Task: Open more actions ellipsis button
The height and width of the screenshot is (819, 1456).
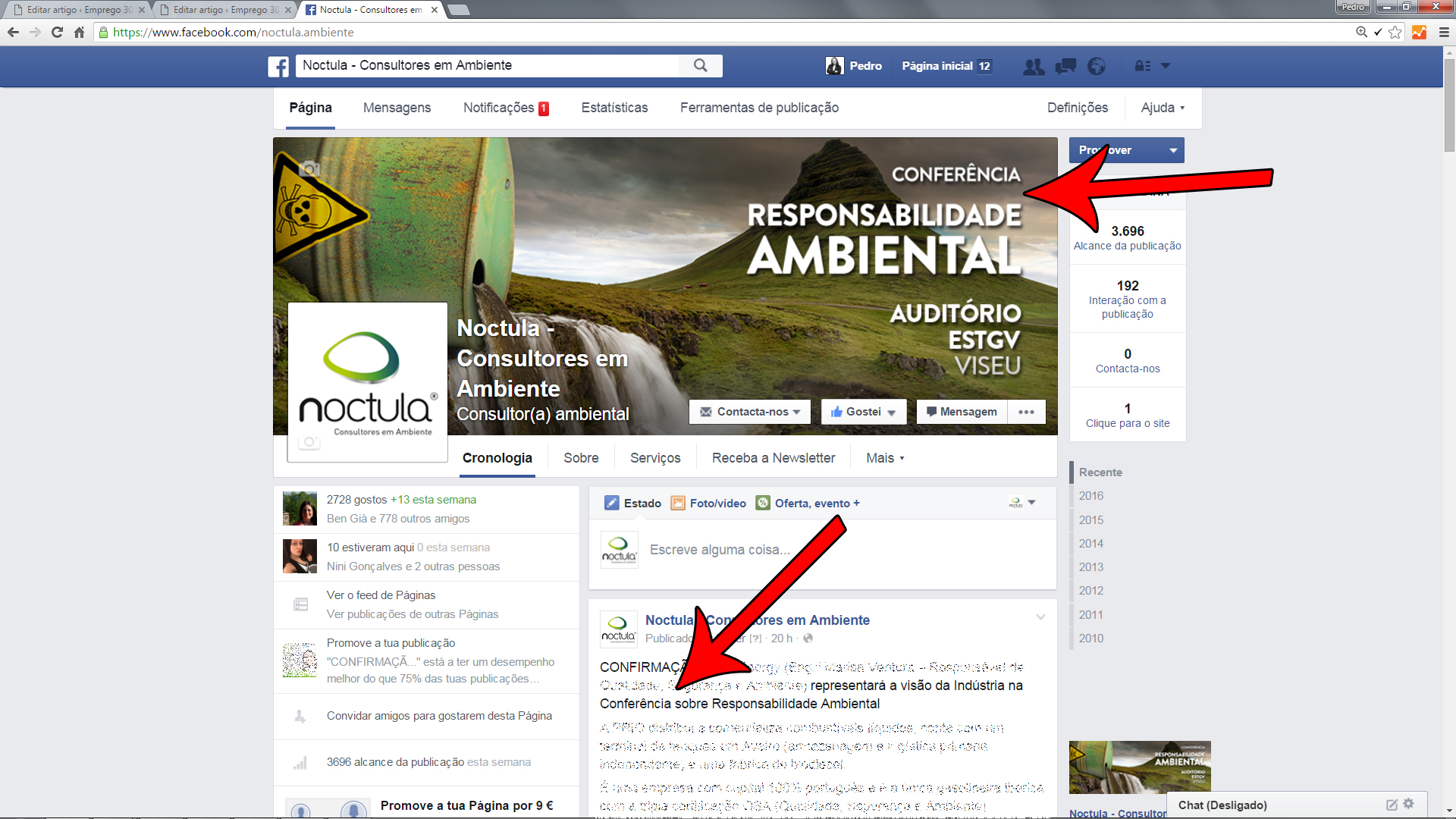Action: point(1026,412)
